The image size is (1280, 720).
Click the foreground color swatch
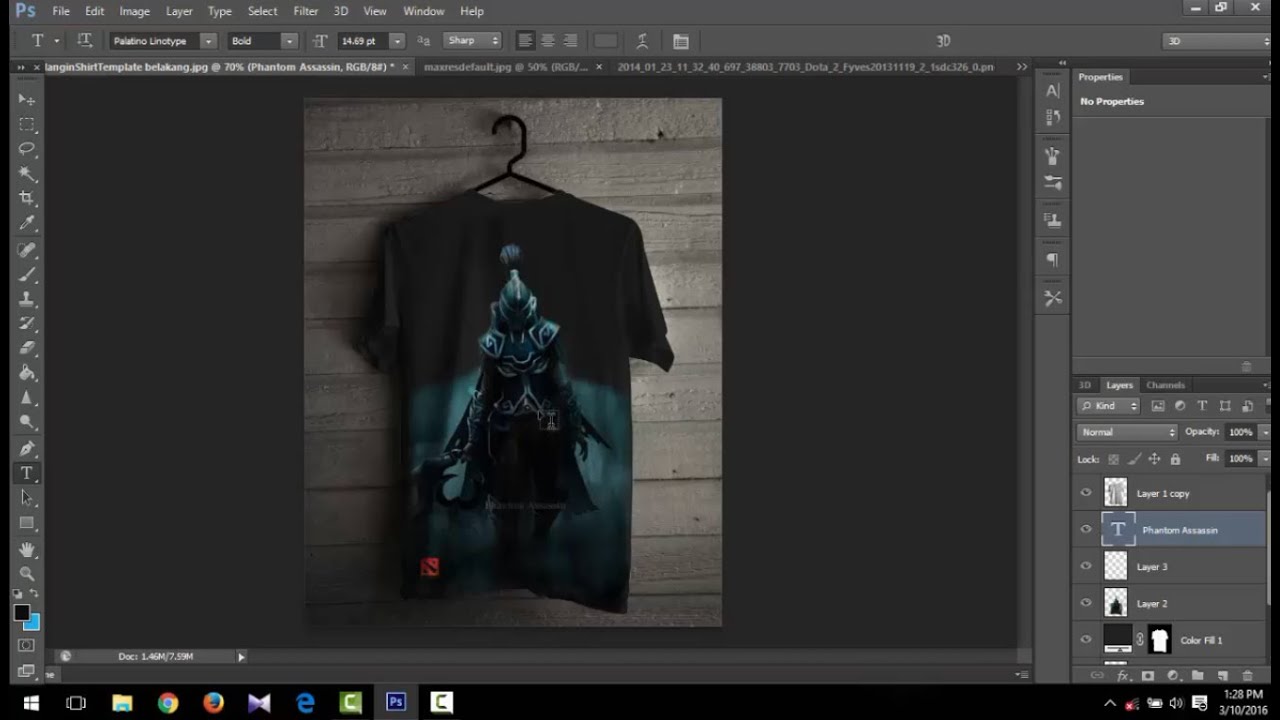(22, 612)
